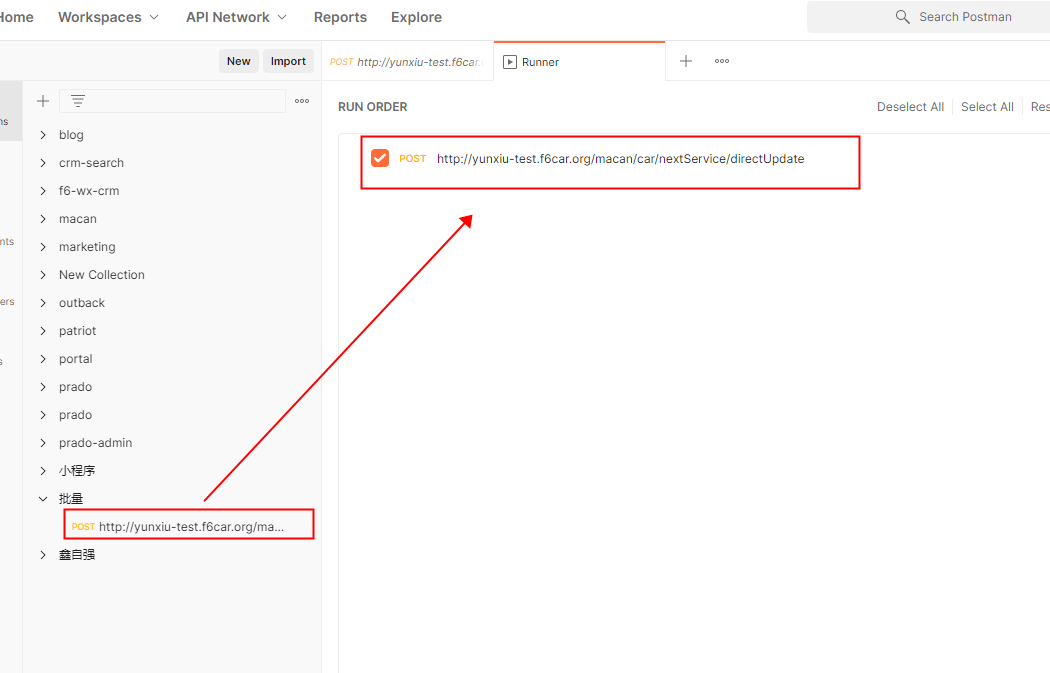The image size is (1050, 673).
Task: Open a new tab with plus icon
Action: pyautogui.click(x=686, y=61)
